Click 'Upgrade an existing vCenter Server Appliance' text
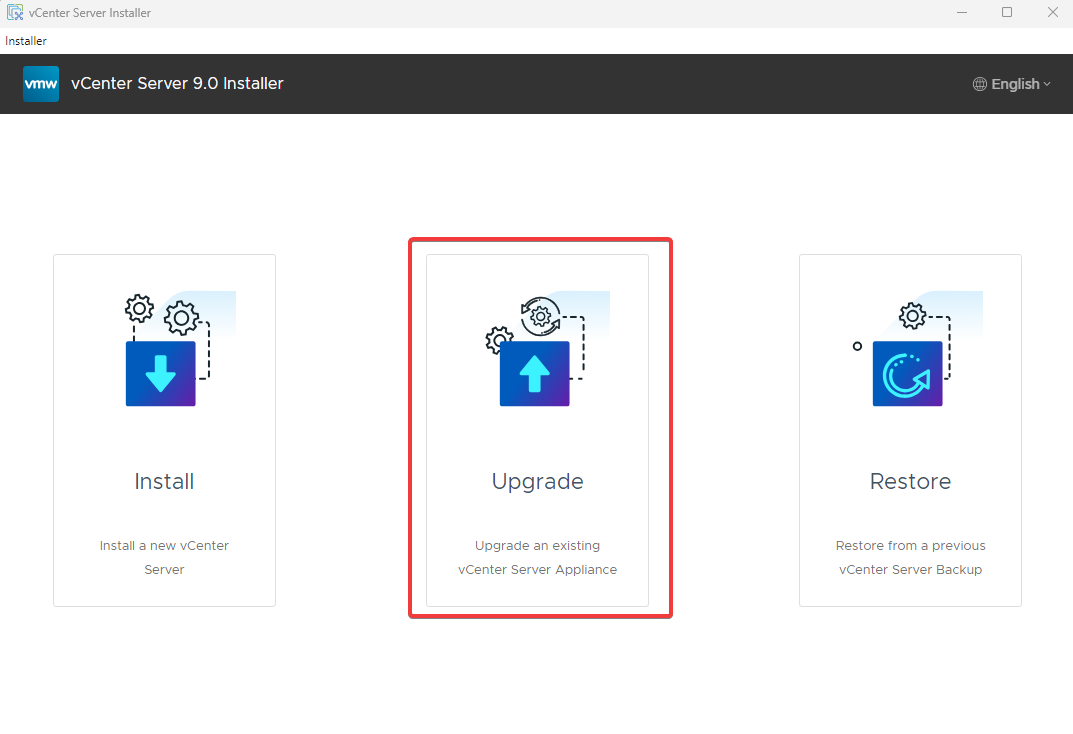This screenshot has width=1073, height=734. 537,558
